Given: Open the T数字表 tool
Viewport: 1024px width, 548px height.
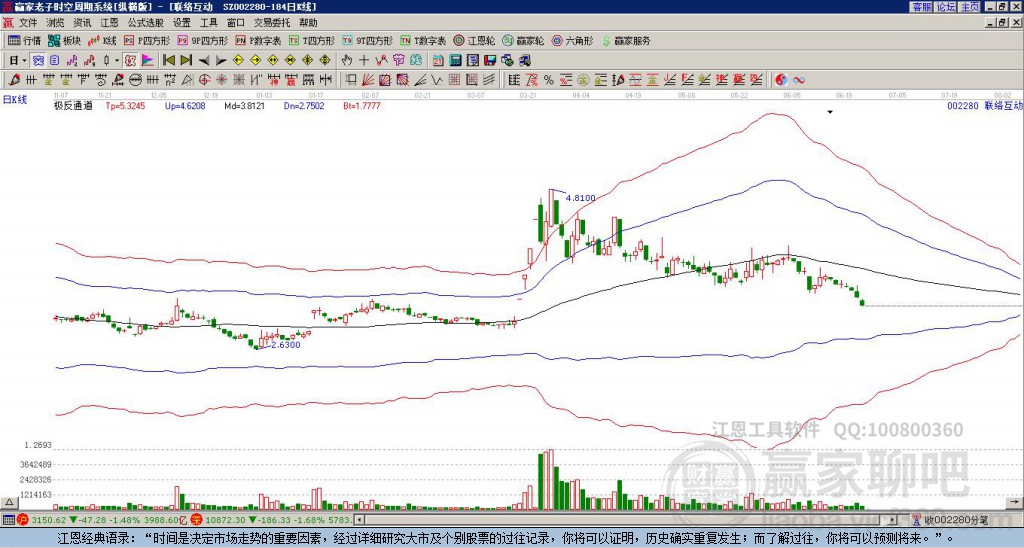Looking at the screenshot, I should [423, 40].
